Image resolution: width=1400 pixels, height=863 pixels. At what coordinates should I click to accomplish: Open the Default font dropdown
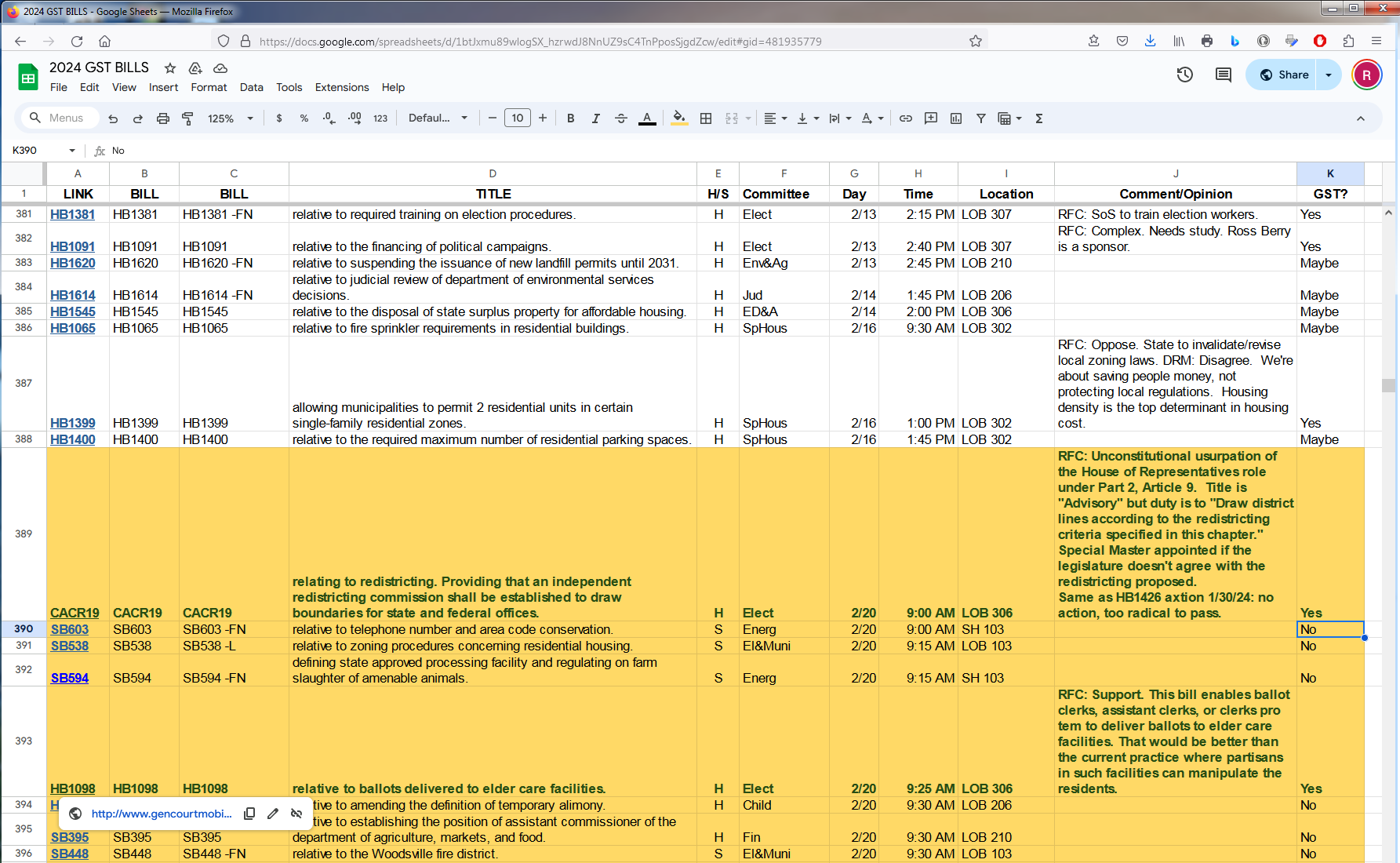coord(438,118)
